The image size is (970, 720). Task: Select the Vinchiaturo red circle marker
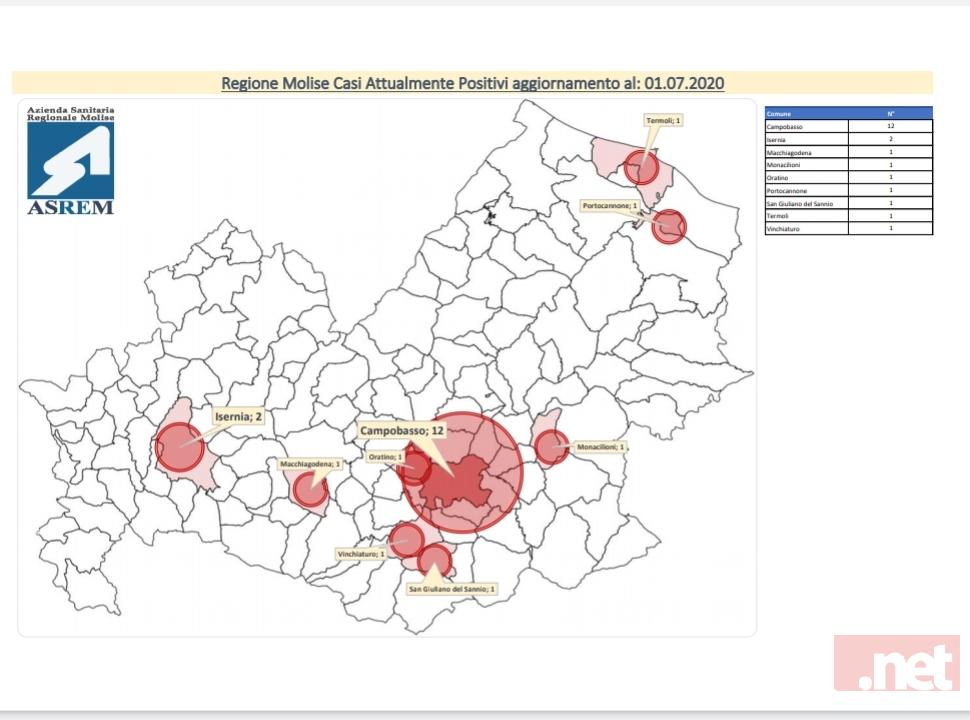tap(406, 540)
